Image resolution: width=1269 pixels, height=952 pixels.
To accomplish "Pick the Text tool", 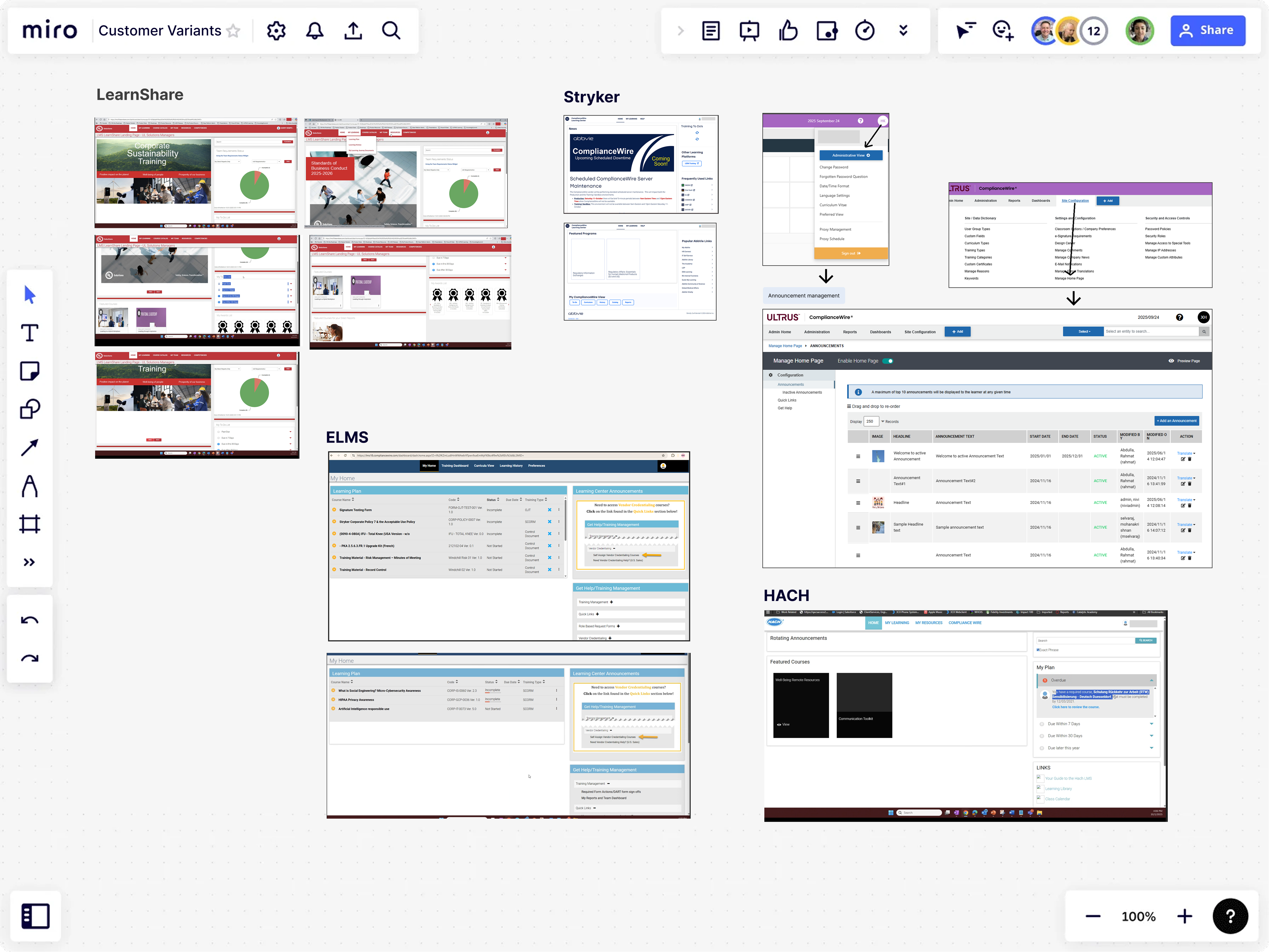I will tap(30, 333).
